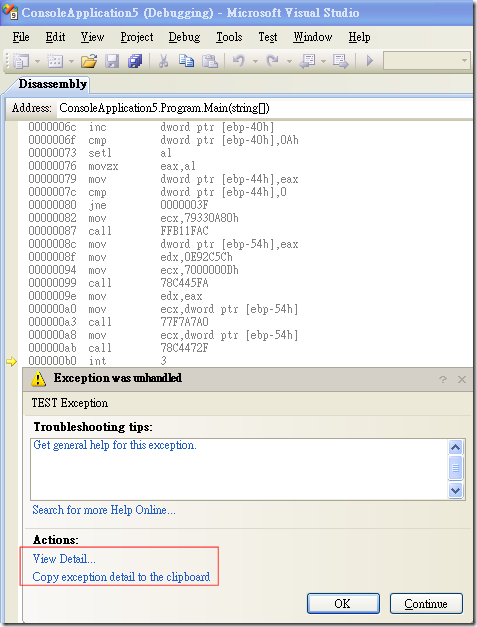Click the Add New Item toolbar icon
477x627 pixels.
pyautogui.click(x=55, y=61)
